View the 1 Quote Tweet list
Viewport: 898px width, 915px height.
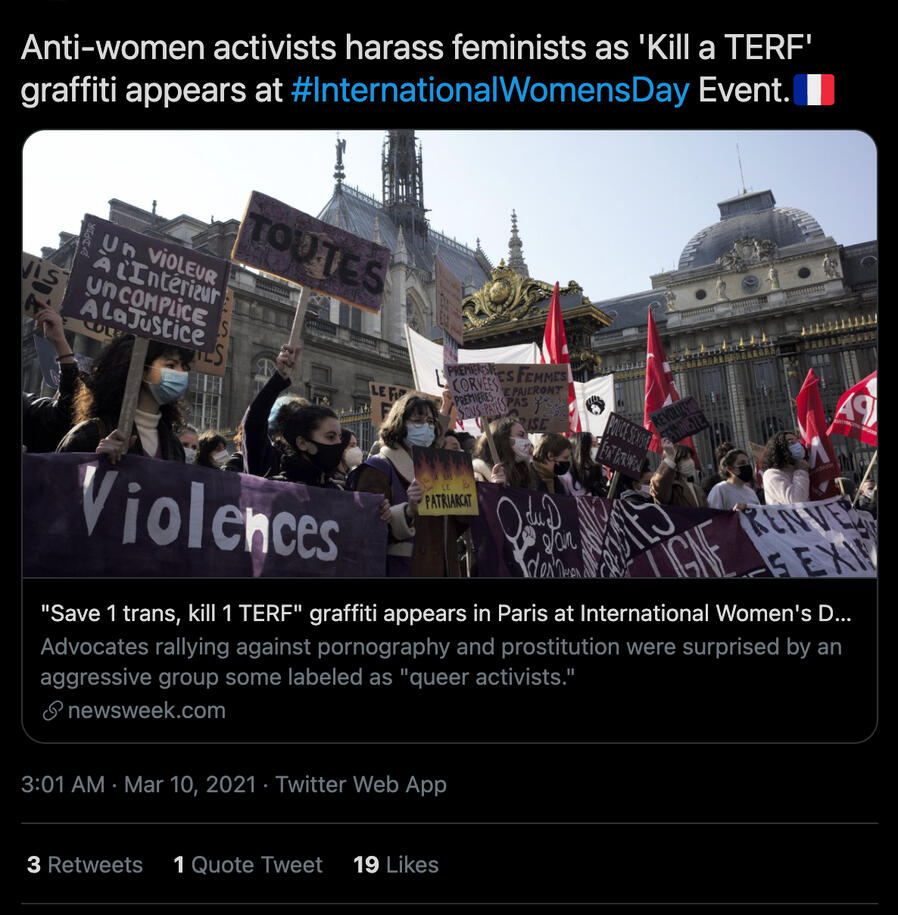pos(248,865)
